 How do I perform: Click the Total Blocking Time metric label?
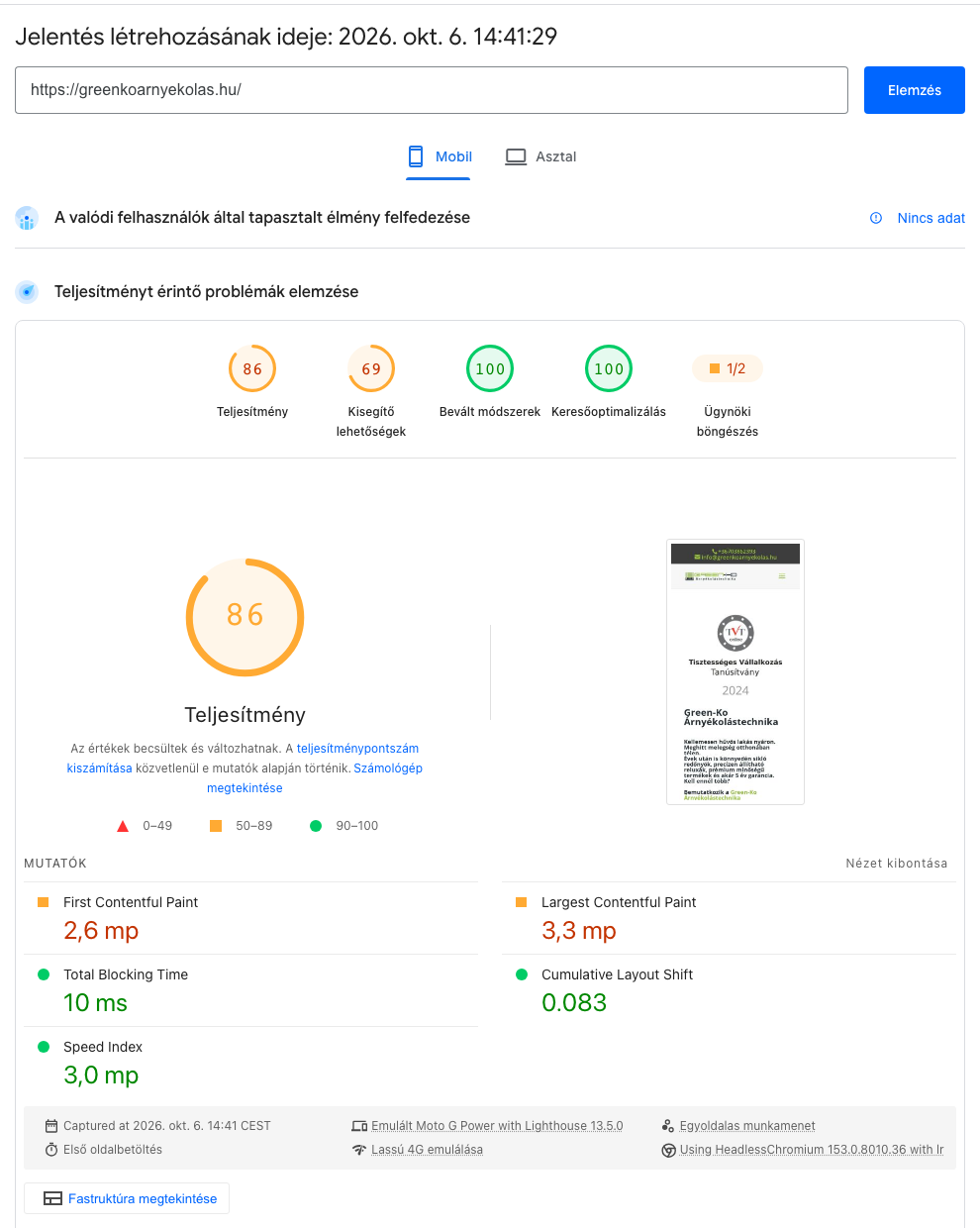point(126,974)
